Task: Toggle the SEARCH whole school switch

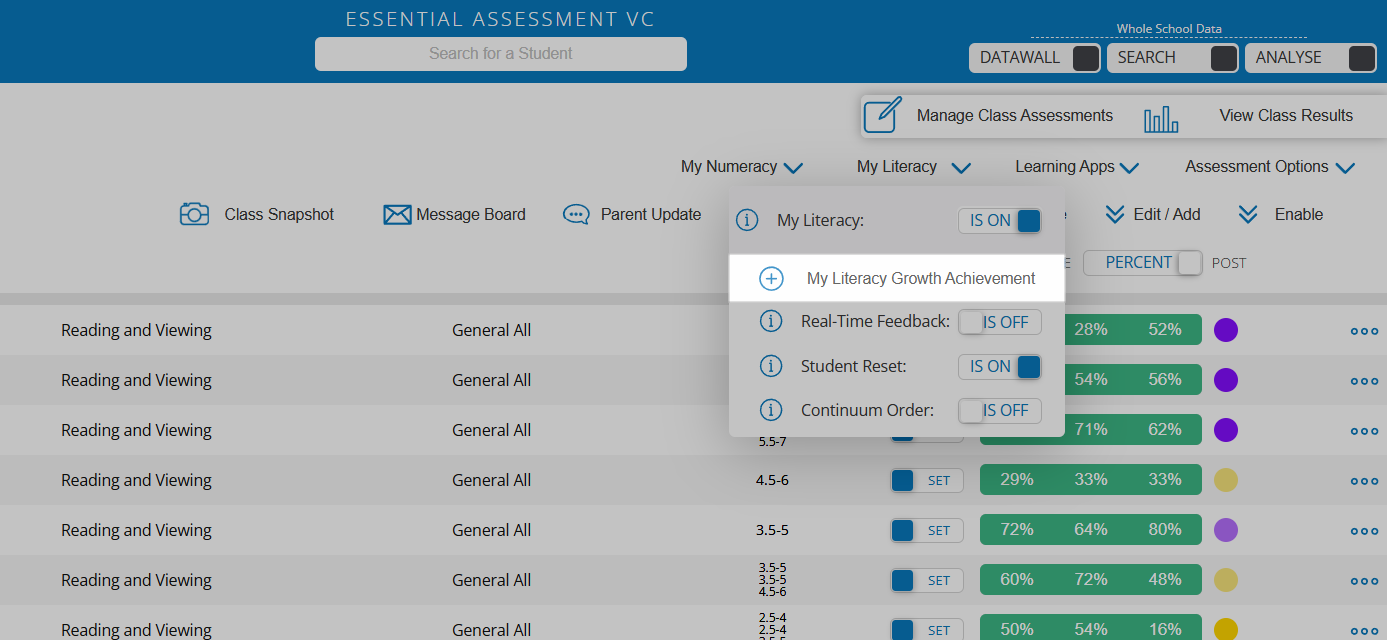Action: click(x=1223, y=58)
